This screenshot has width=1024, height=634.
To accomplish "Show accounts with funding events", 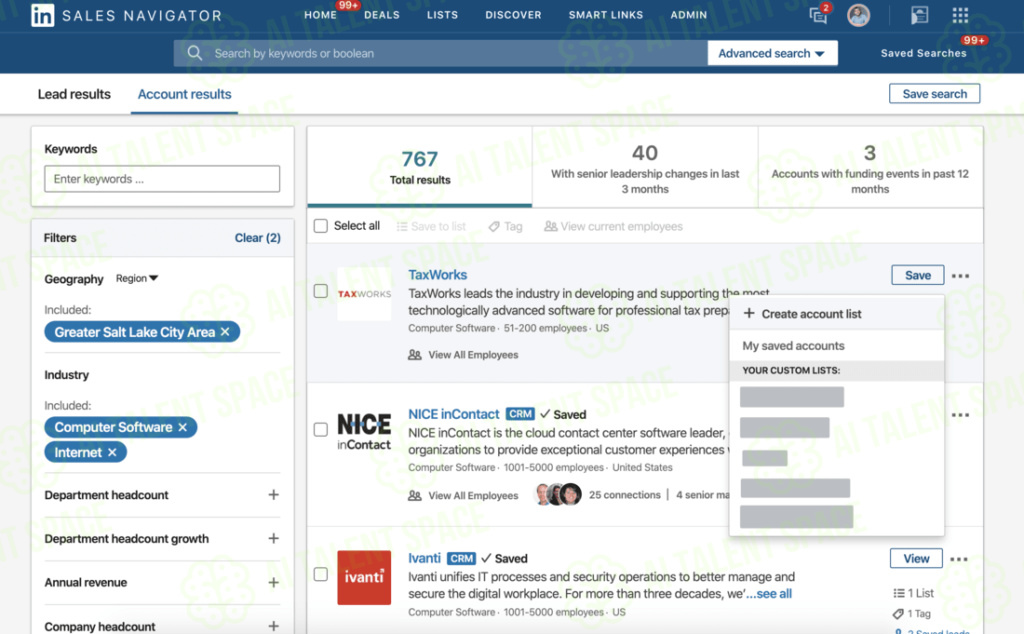I will [870, 167].
